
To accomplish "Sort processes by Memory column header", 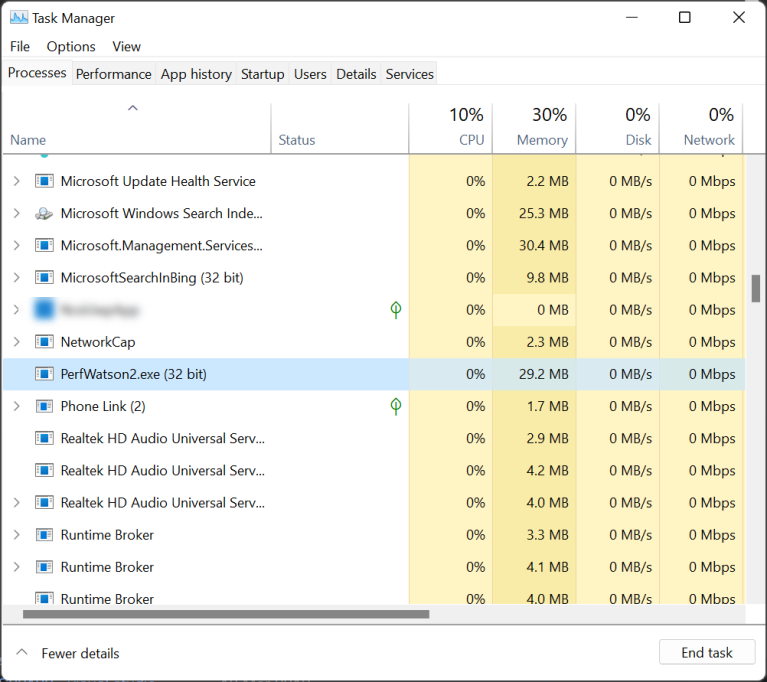I will [534, 128].
